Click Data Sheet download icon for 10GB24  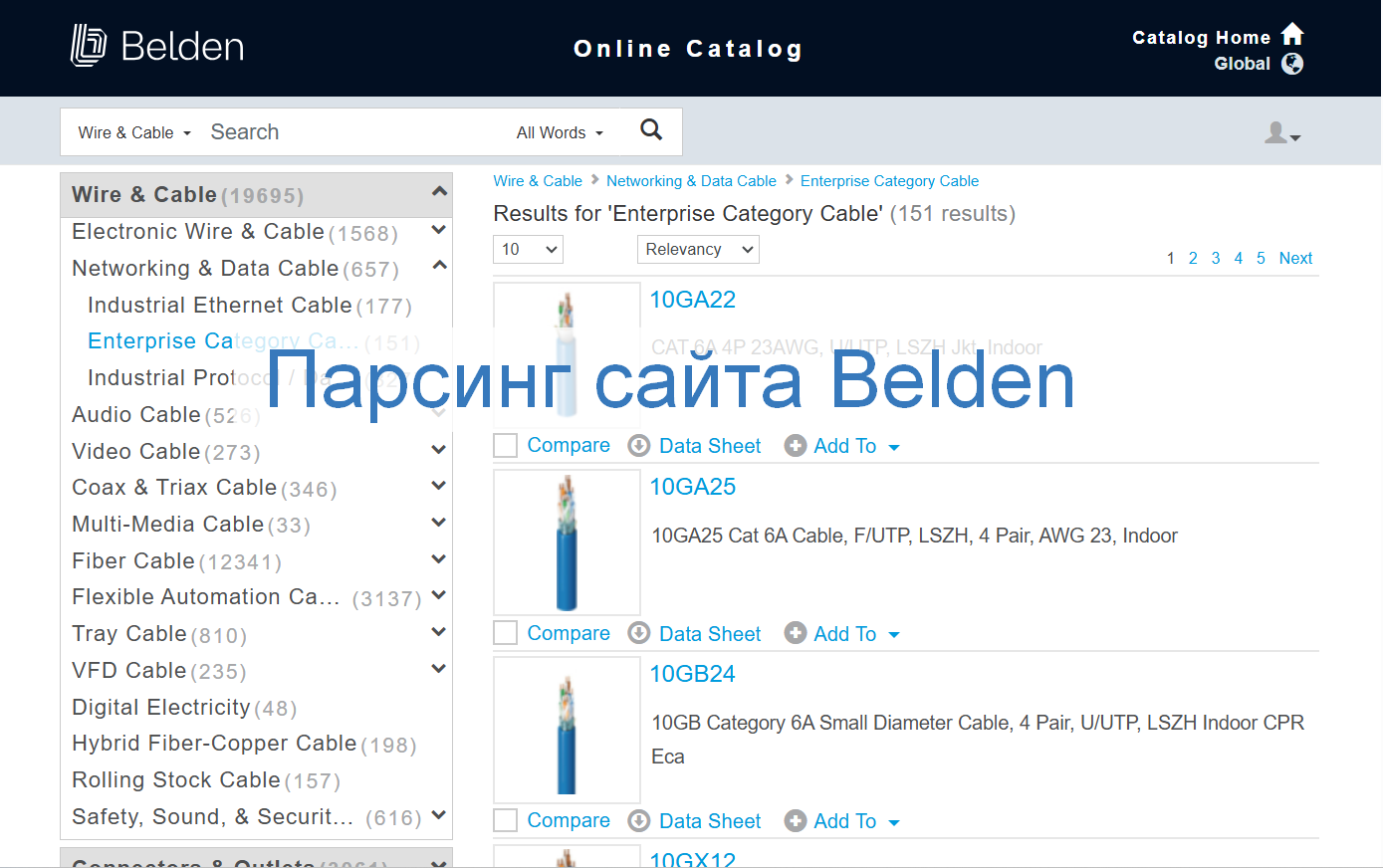pyautogui.click(x=639, y=820)
